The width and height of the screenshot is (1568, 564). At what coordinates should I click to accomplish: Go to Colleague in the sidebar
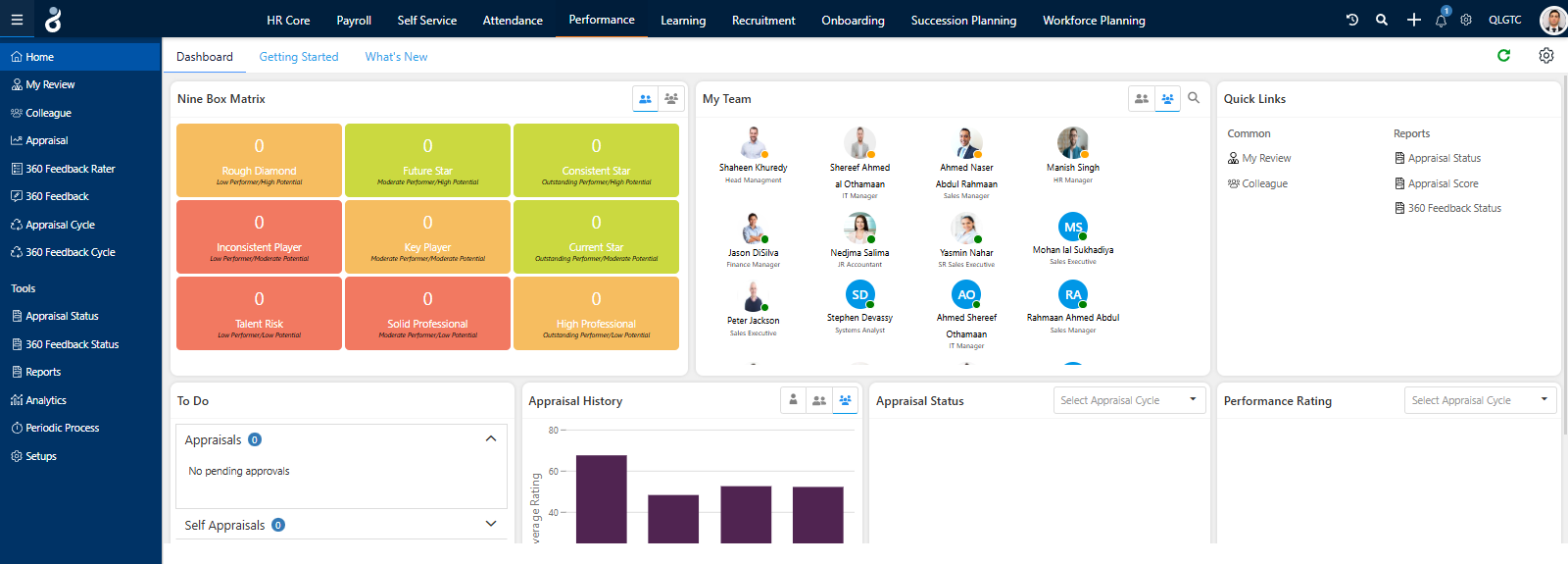(x=80, y=113)
